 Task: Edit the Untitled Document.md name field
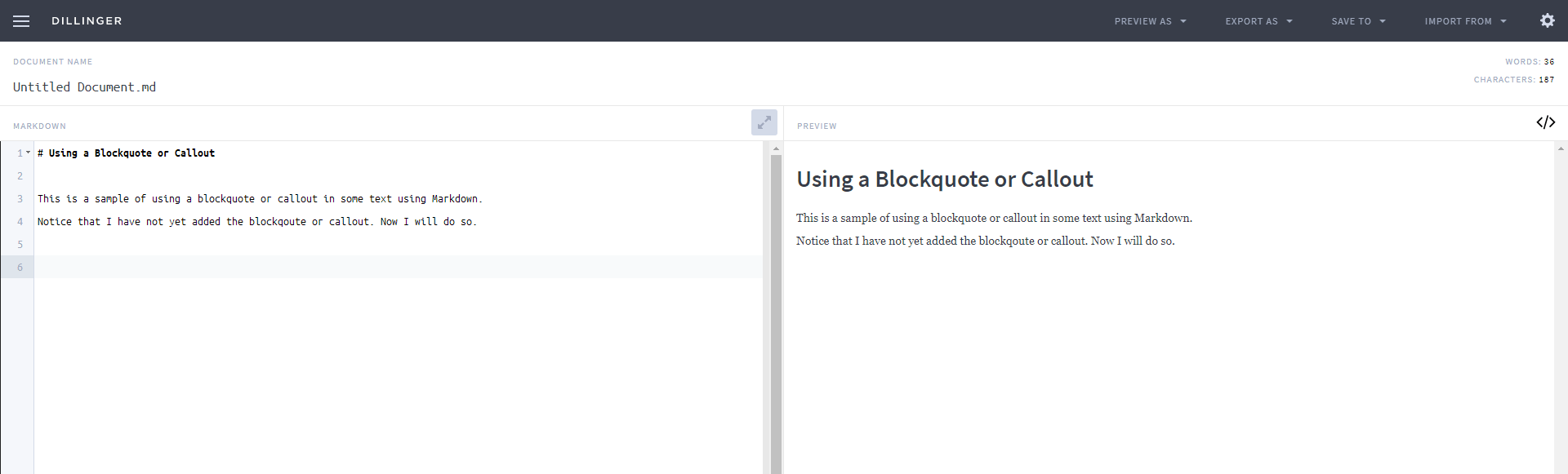point(84,87)
